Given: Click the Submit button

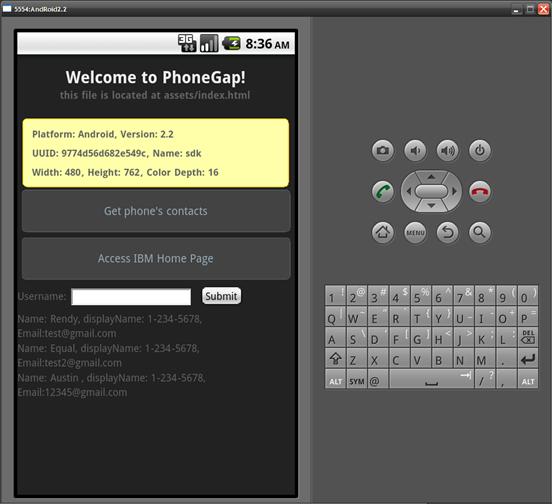Looking at the screenshot, I should point(221,296).
